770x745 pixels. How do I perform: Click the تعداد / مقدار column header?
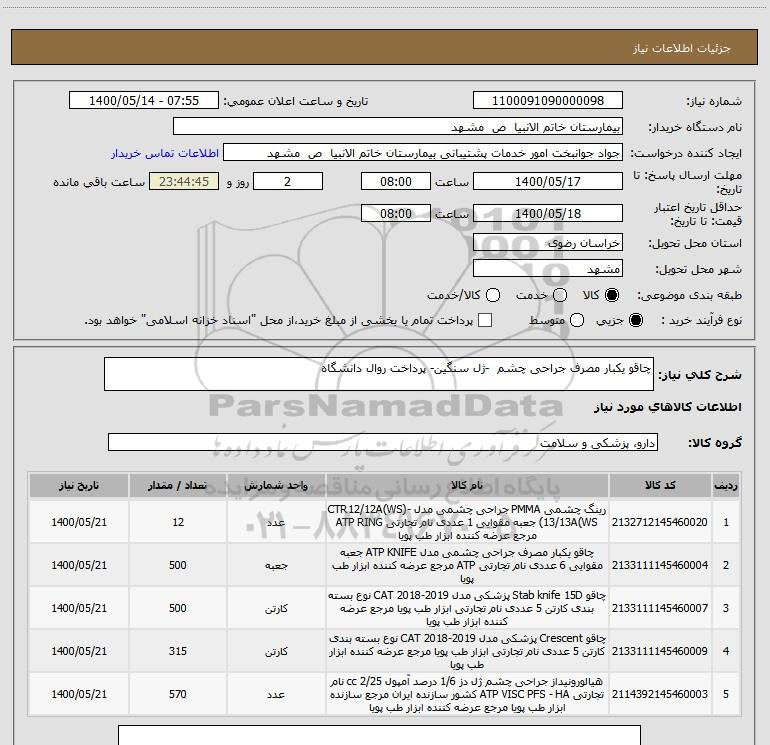178,485
